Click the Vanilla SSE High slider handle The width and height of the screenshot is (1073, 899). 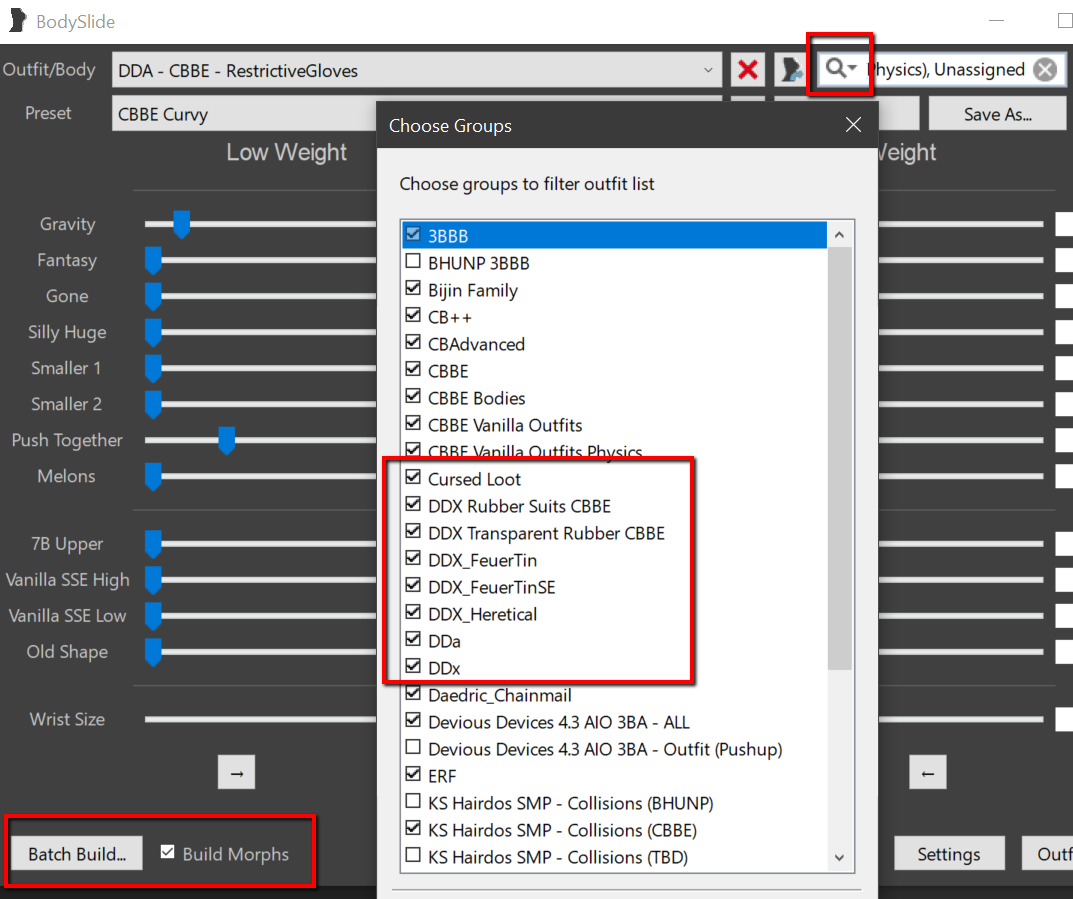pyautogui.click(x=153, y=580)
